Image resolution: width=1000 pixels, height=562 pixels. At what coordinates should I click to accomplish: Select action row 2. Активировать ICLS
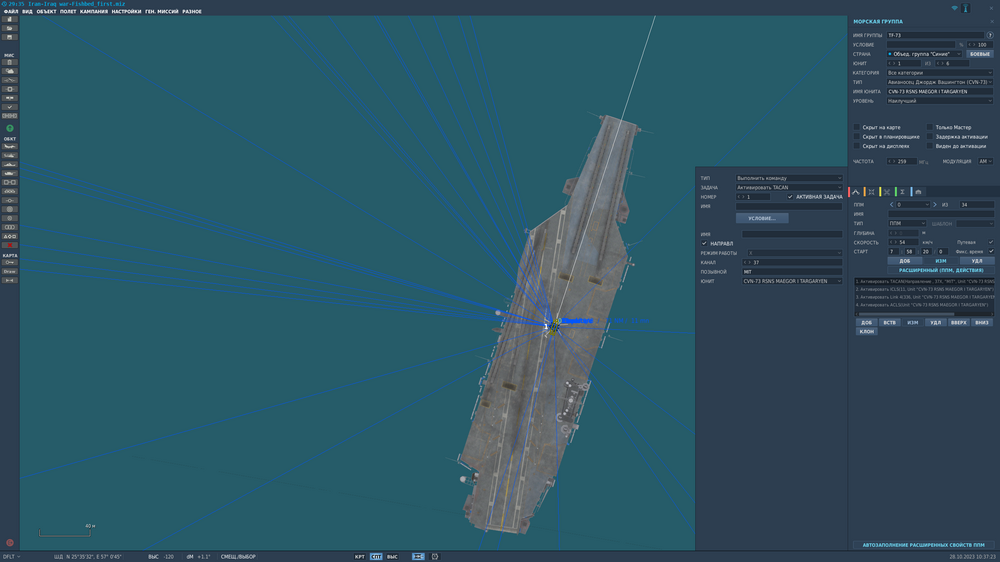(x=924, y=289)
